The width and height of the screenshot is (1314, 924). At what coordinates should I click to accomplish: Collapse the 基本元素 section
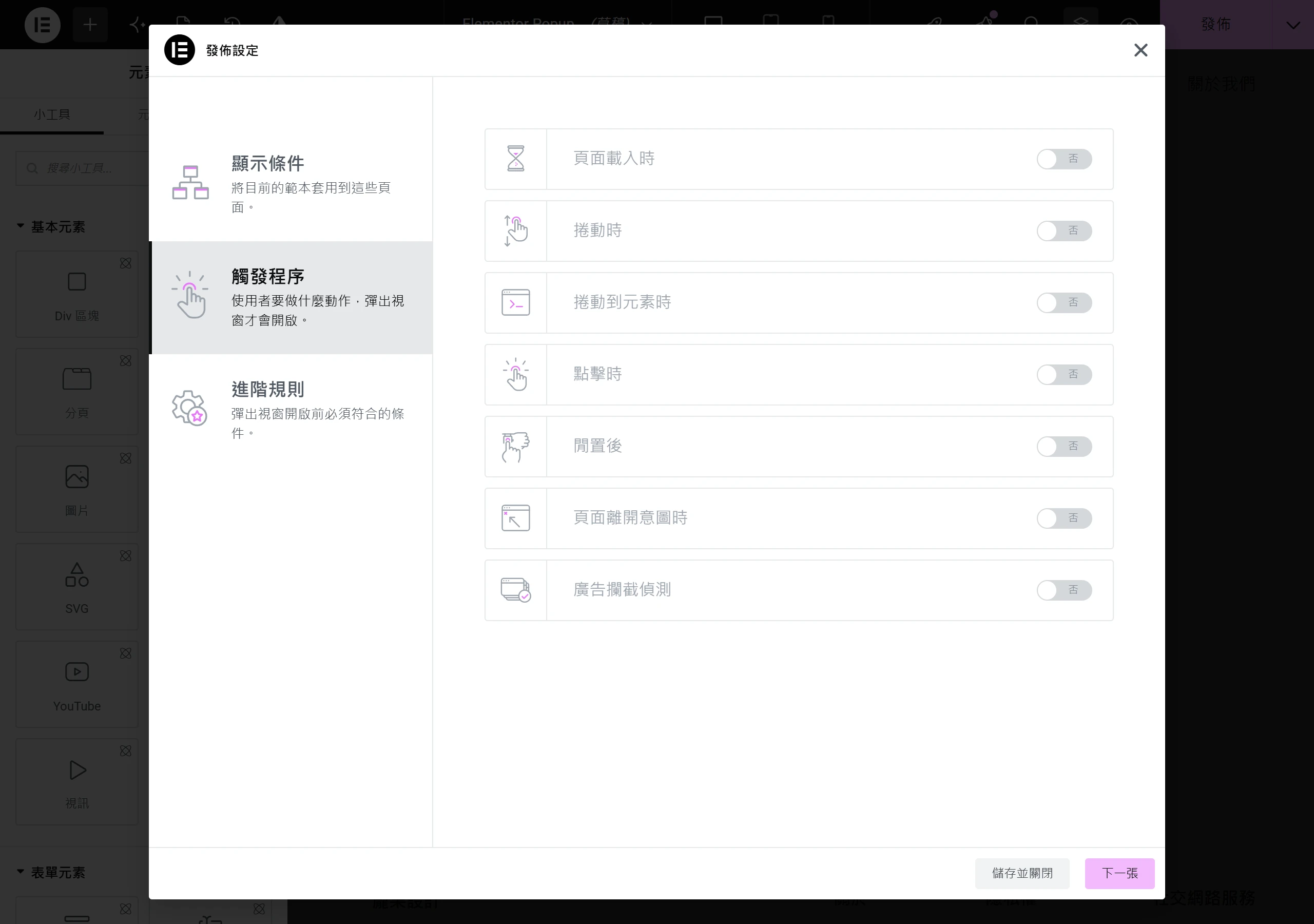pos(51,227)
